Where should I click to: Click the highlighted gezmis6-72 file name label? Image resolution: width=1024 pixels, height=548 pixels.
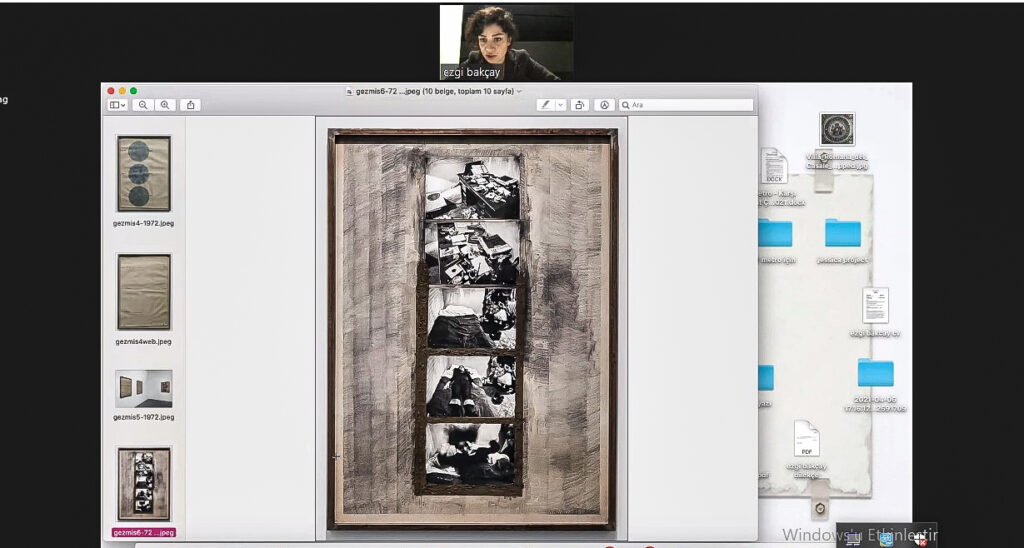pyautogui.click(x=144, y=532)
